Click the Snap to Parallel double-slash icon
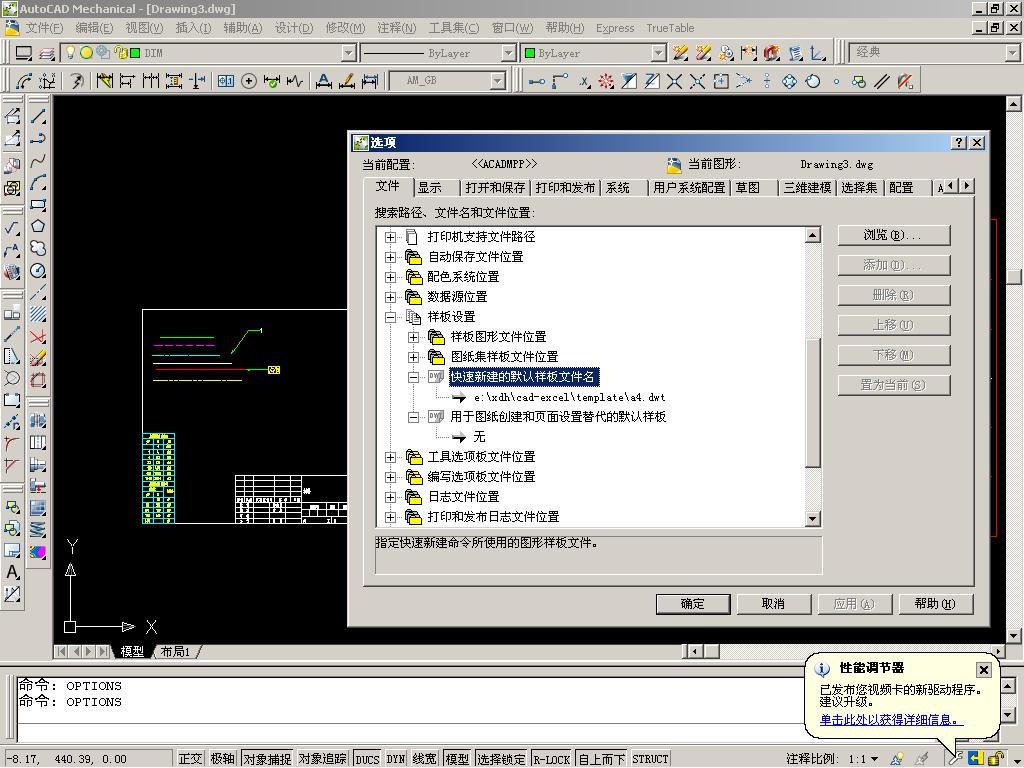Image resolution: width=1024 pixels, height=768 pixels. click(x=882, y=81)
